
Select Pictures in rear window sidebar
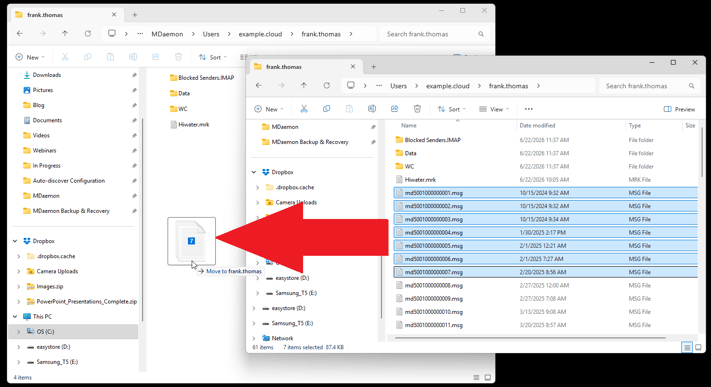(x=43, y=90)
